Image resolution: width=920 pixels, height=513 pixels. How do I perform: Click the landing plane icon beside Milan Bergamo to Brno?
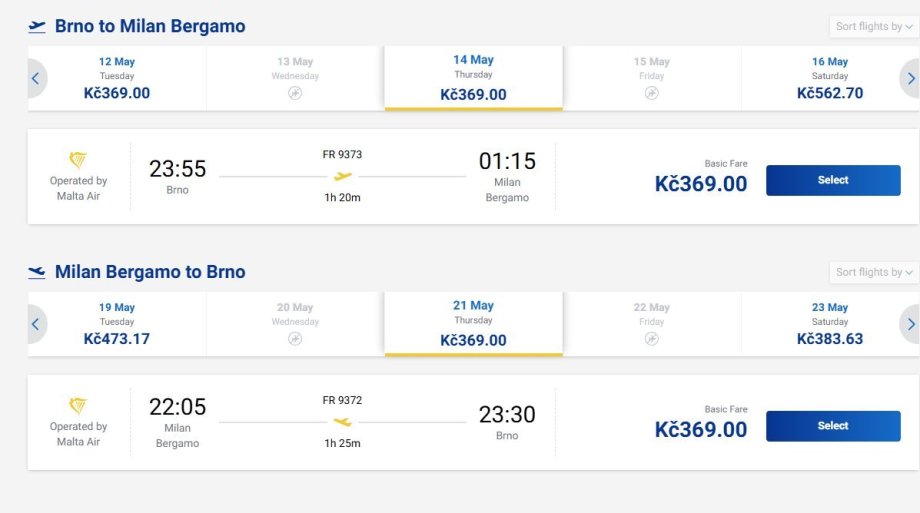point(37,272)
